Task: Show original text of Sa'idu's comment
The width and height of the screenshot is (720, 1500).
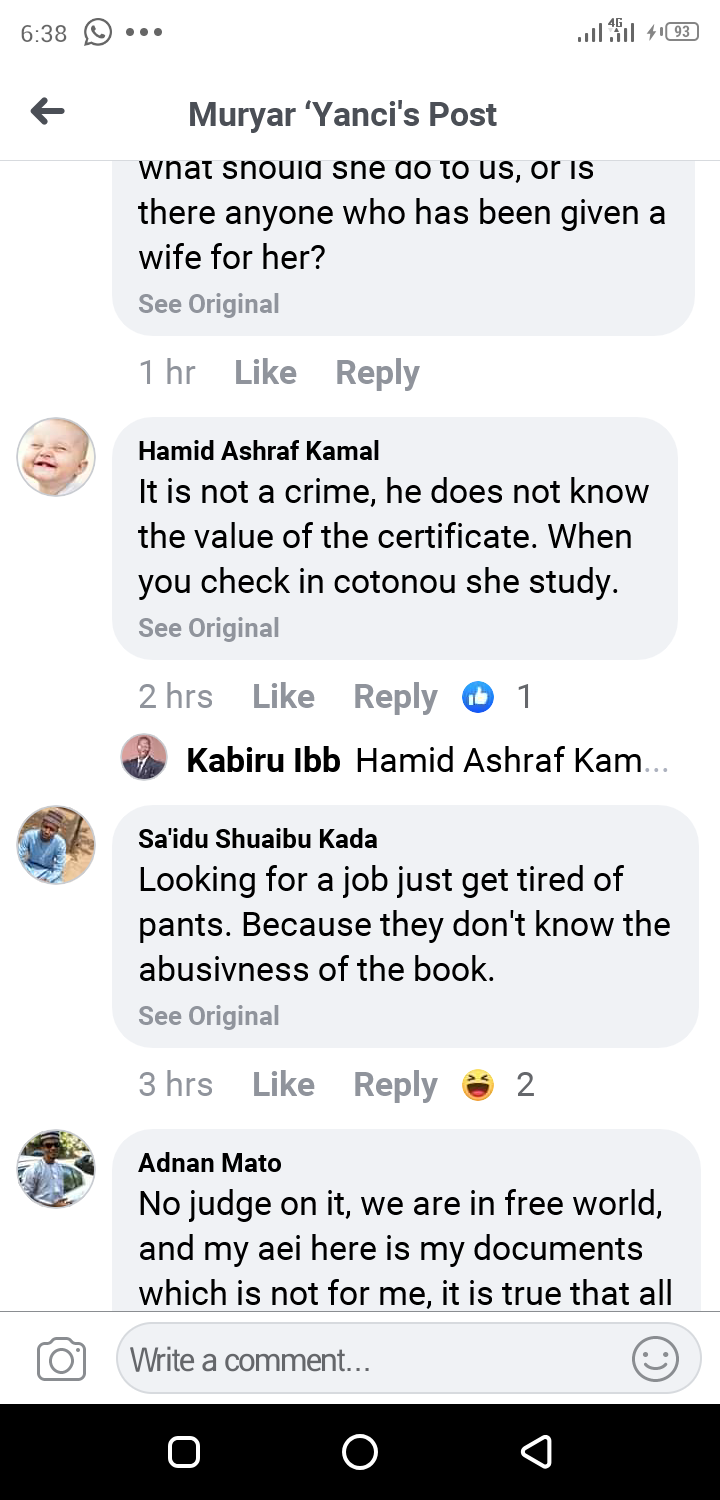Action: [209, 1016]
